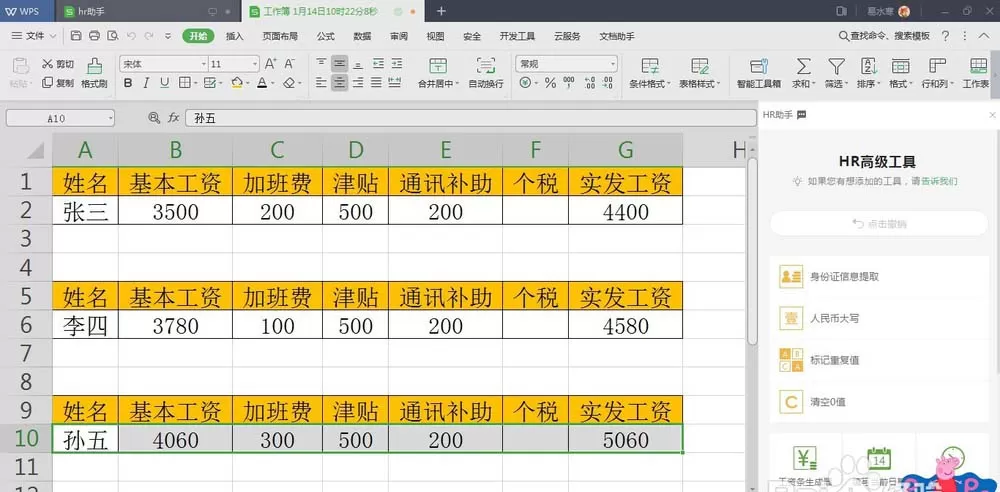Switch to the 公式 ribbon tab
Screen dimensions: 1000x492
coord(325,36)
